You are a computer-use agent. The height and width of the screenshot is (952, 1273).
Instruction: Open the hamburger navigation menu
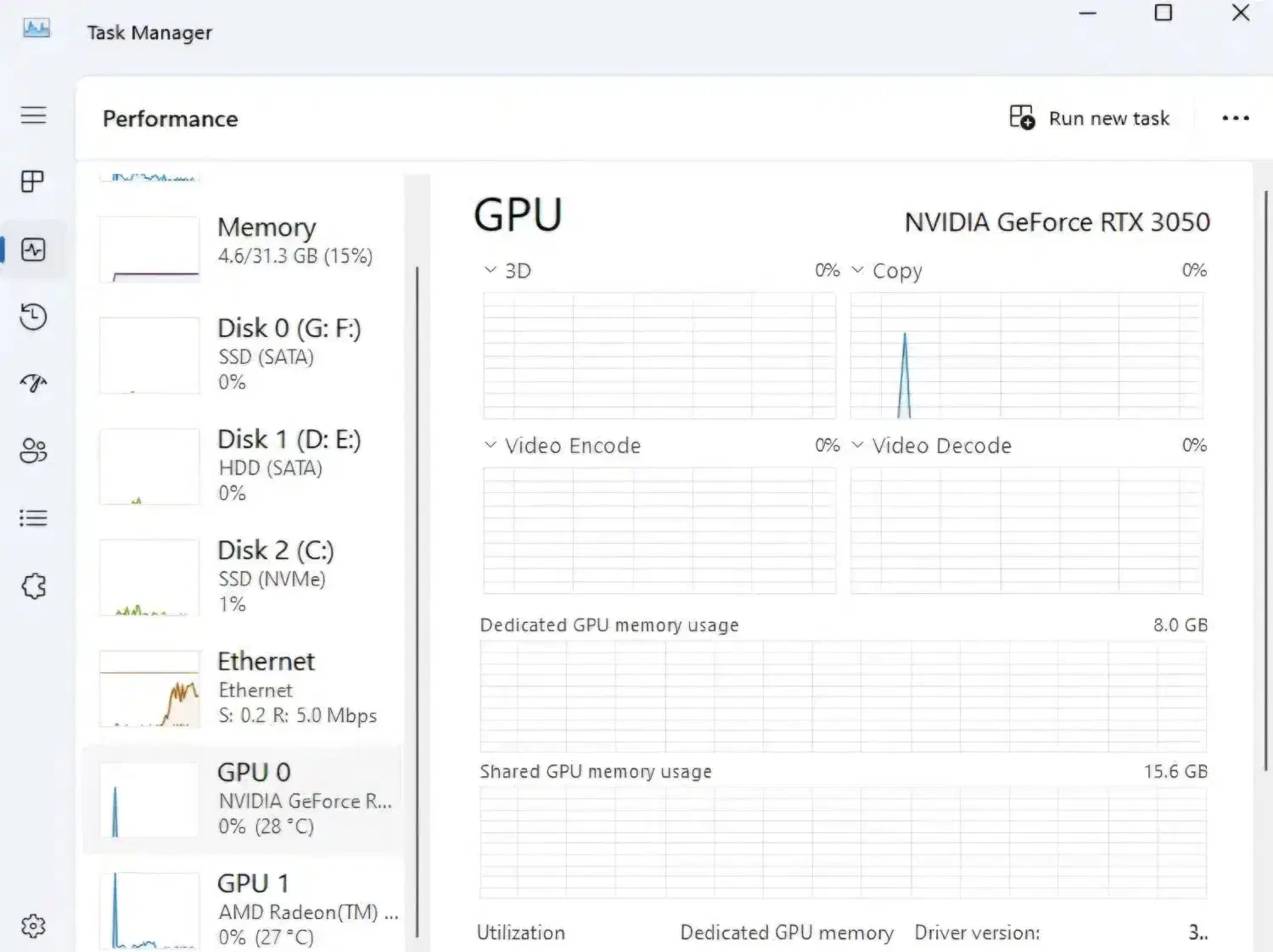(x=34, y=115)
